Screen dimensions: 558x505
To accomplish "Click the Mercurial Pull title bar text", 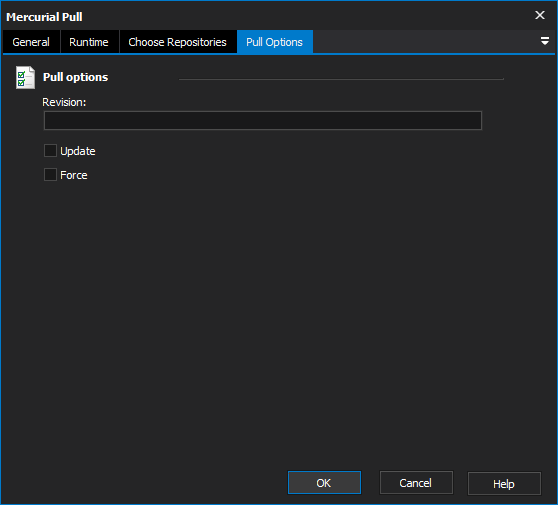I will click(x=44, y=17).
